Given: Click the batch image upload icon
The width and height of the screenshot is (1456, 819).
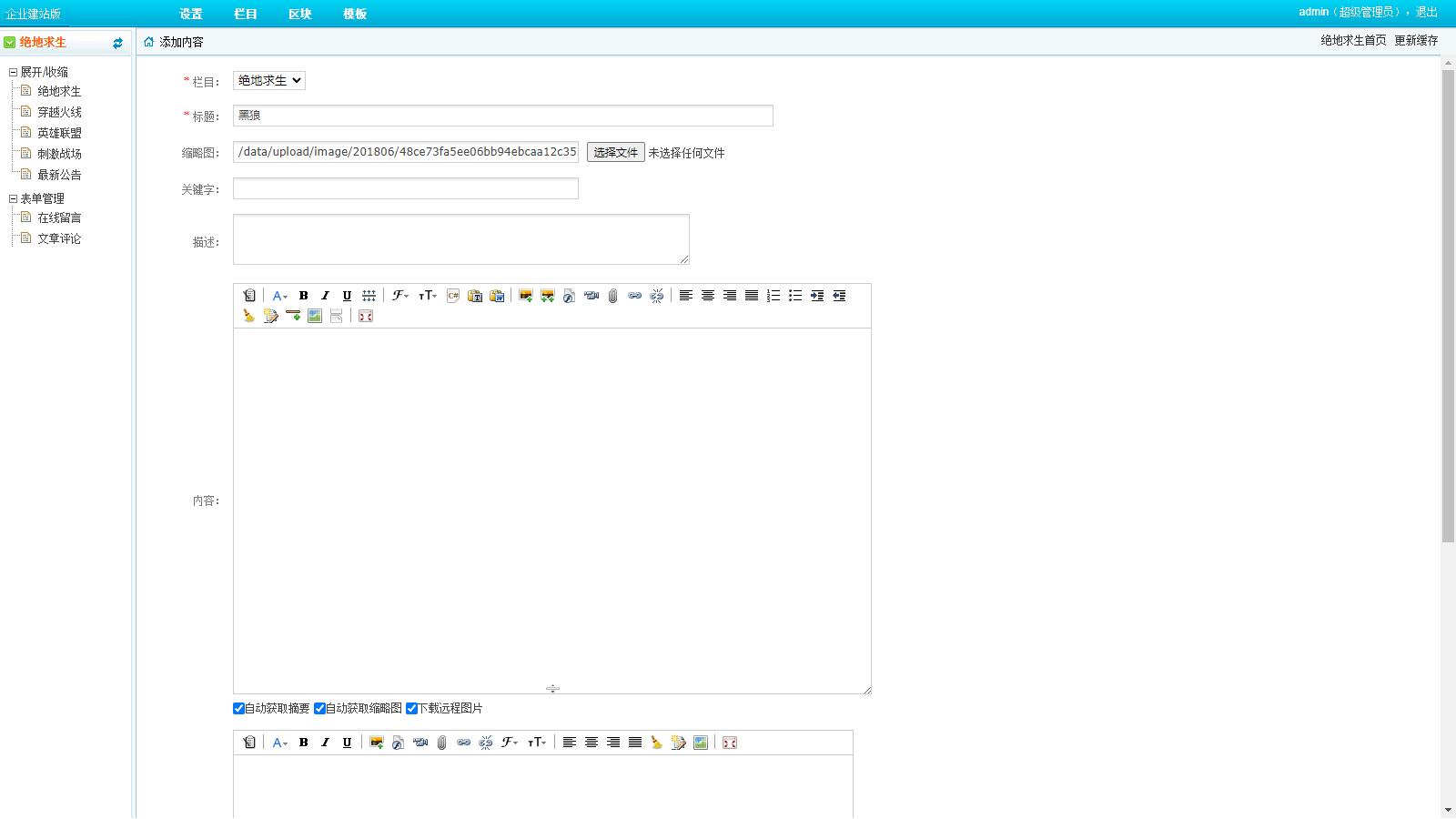Looking at the screenshot, I should [x=548, y=296].
